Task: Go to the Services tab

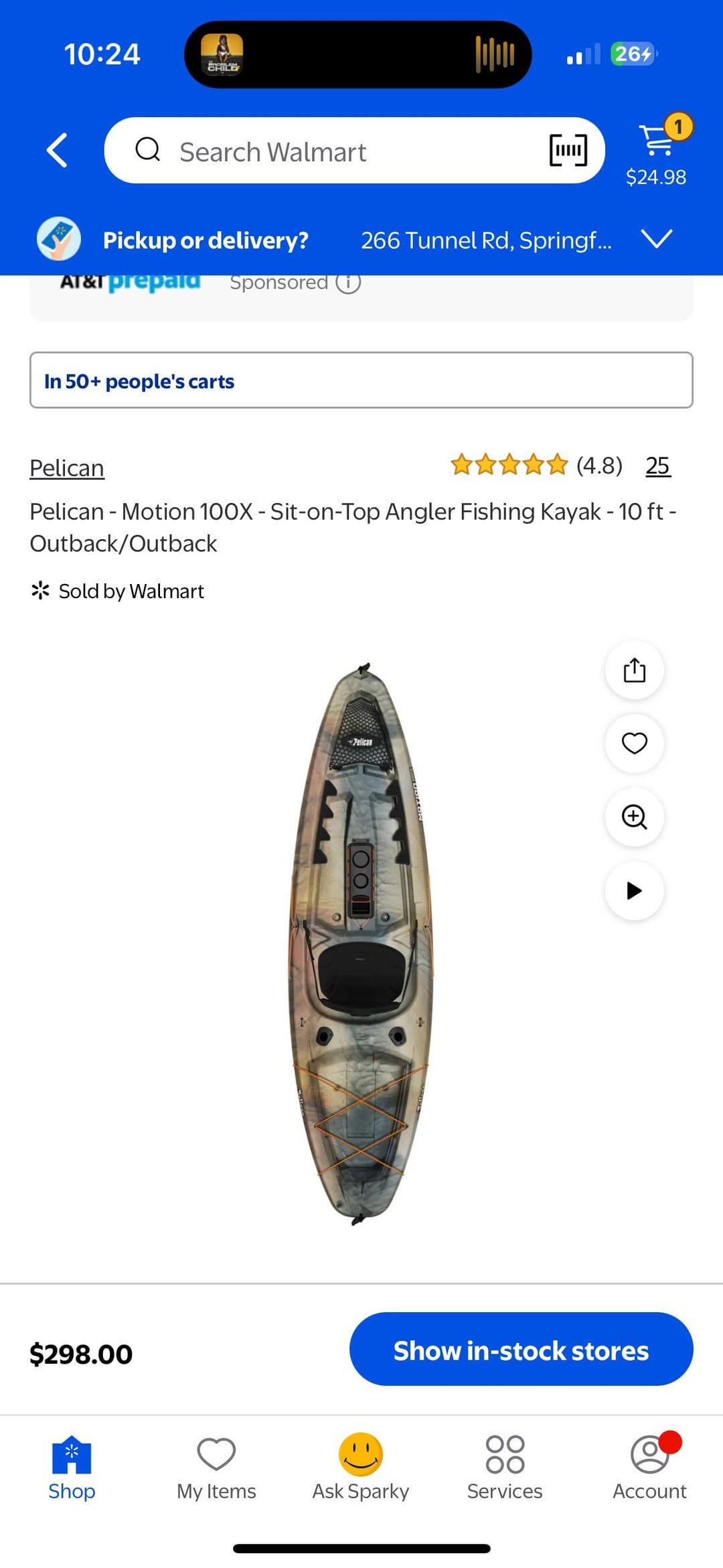Action: coord(505,1468)
